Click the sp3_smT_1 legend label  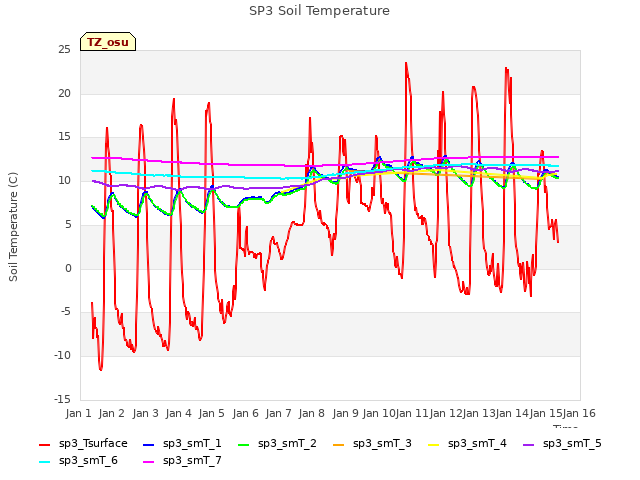[192, 443]
